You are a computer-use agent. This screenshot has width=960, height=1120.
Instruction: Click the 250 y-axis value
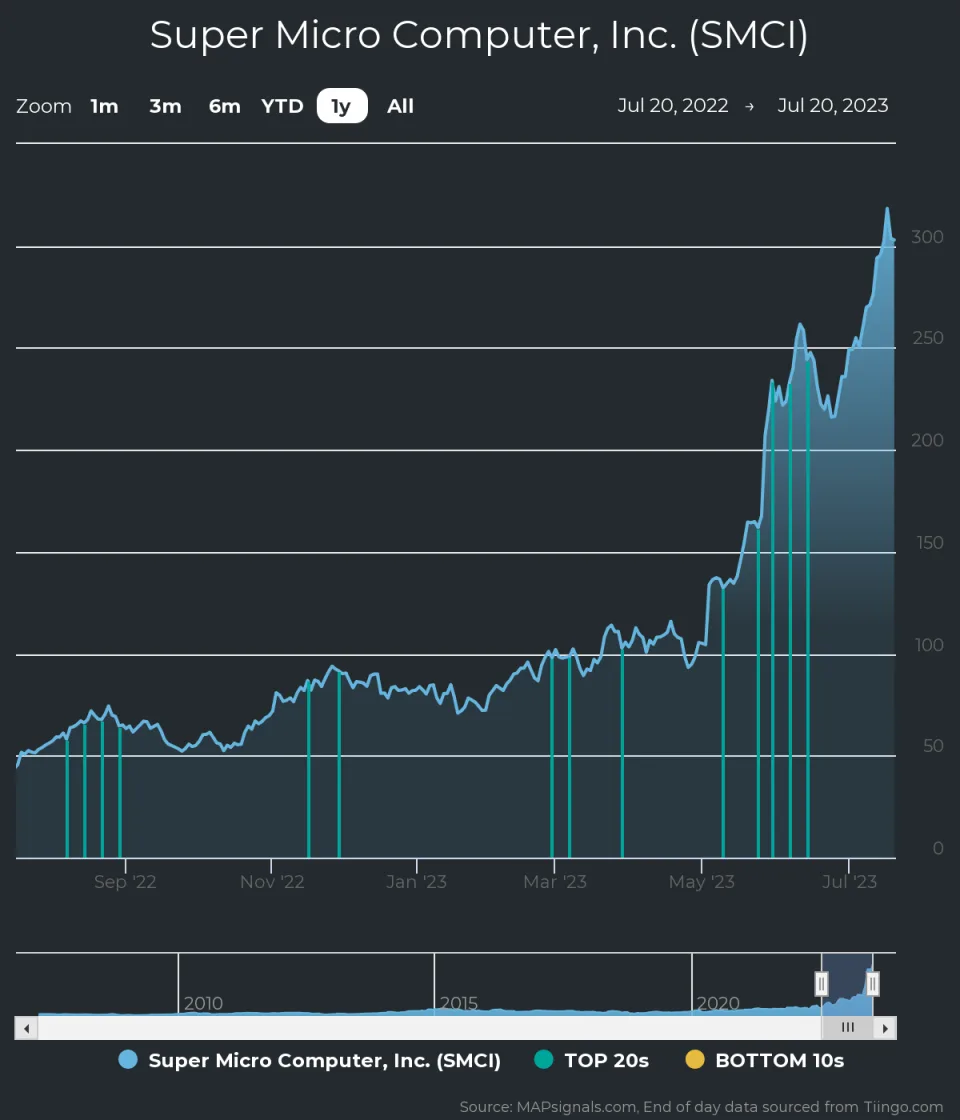[928, 338]
